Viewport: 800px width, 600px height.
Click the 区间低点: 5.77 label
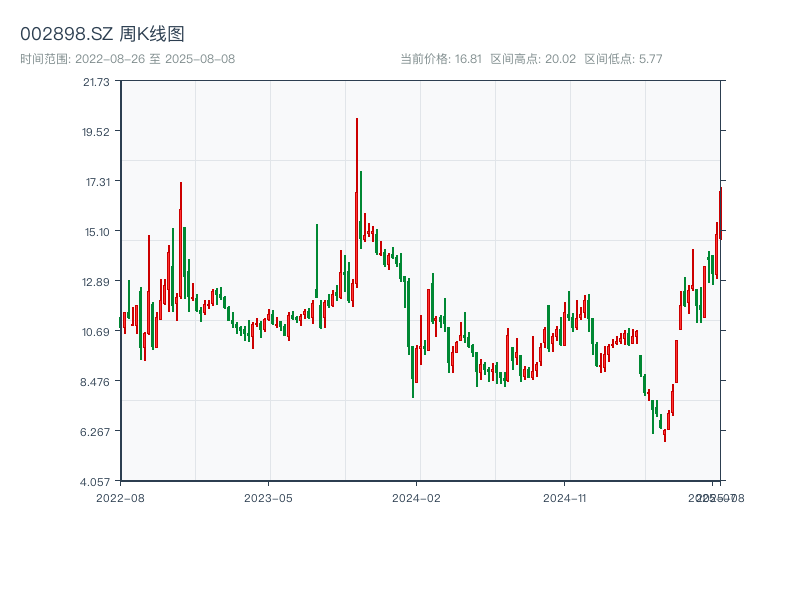pos(623,59)
